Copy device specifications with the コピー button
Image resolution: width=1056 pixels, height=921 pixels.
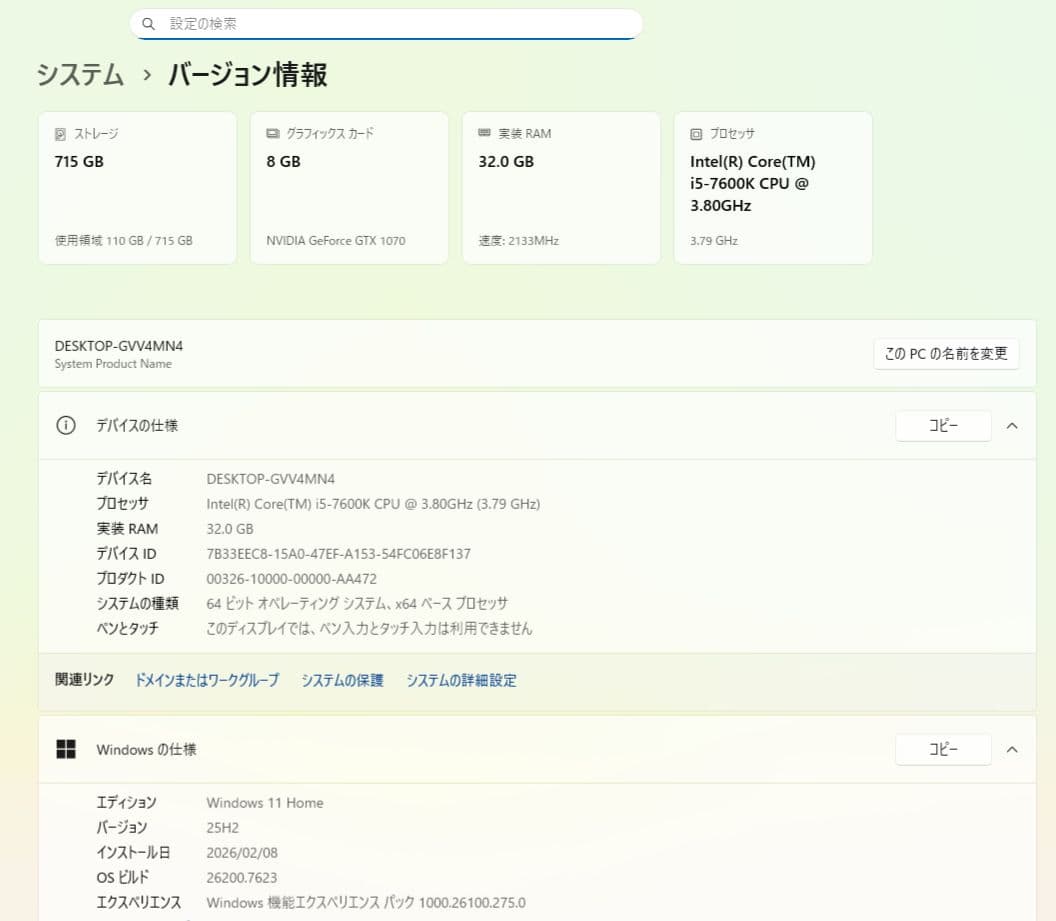(943, 425)
